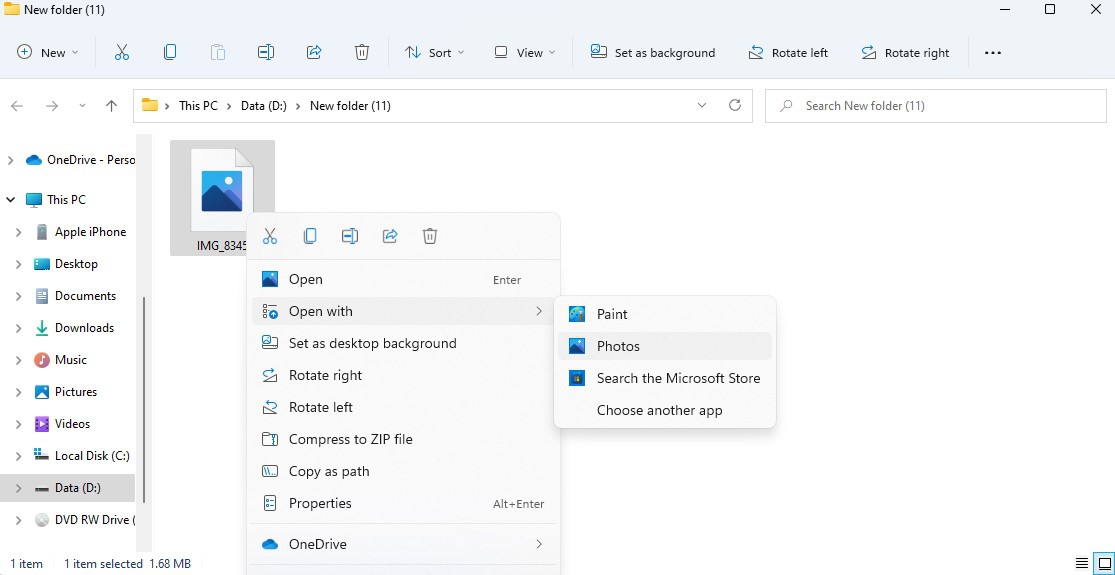The image size is (1115, 575).
Task: Open recent locations dropdown arrow
Action: pos(82,106)
